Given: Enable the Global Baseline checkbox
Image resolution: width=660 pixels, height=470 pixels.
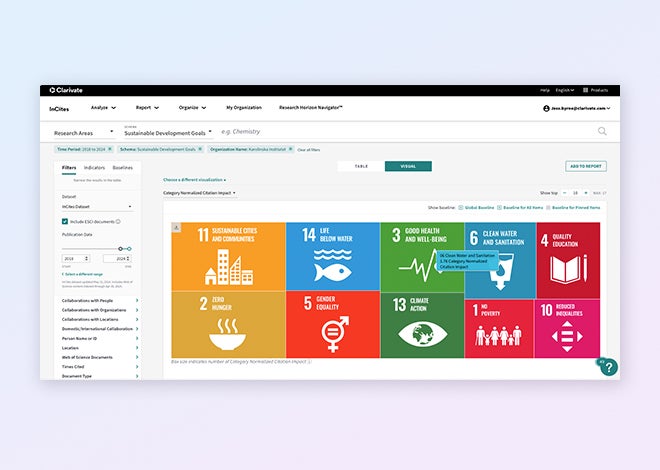Looking at the screenshot, I should (x=462, y=207).
